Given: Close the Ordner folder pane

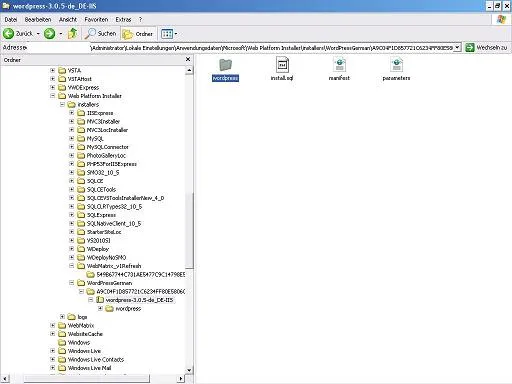Looking at the screenshot, I should pyautogui.click(x=188, y=59).
